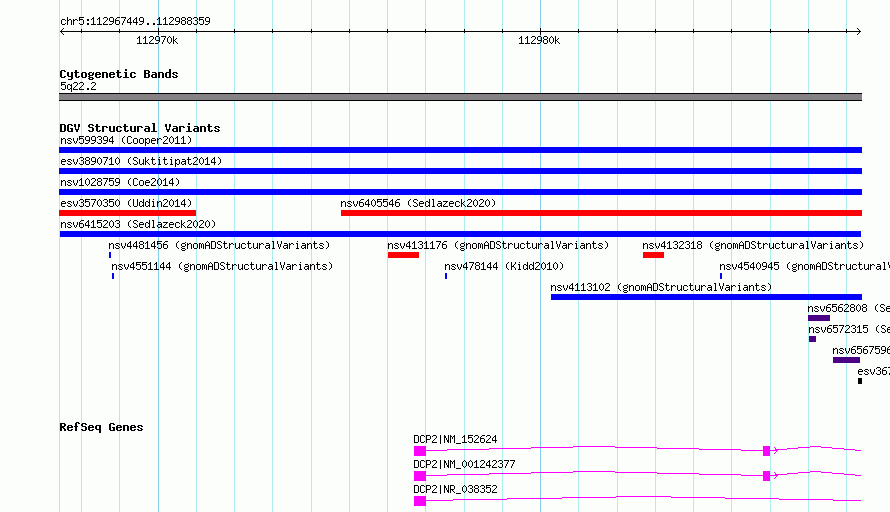Select the nsv6415203 (Sedlazeck2020) blue bar
This screenshot has height=512, width=890.
pyautogui.click(x=460, y=234)
